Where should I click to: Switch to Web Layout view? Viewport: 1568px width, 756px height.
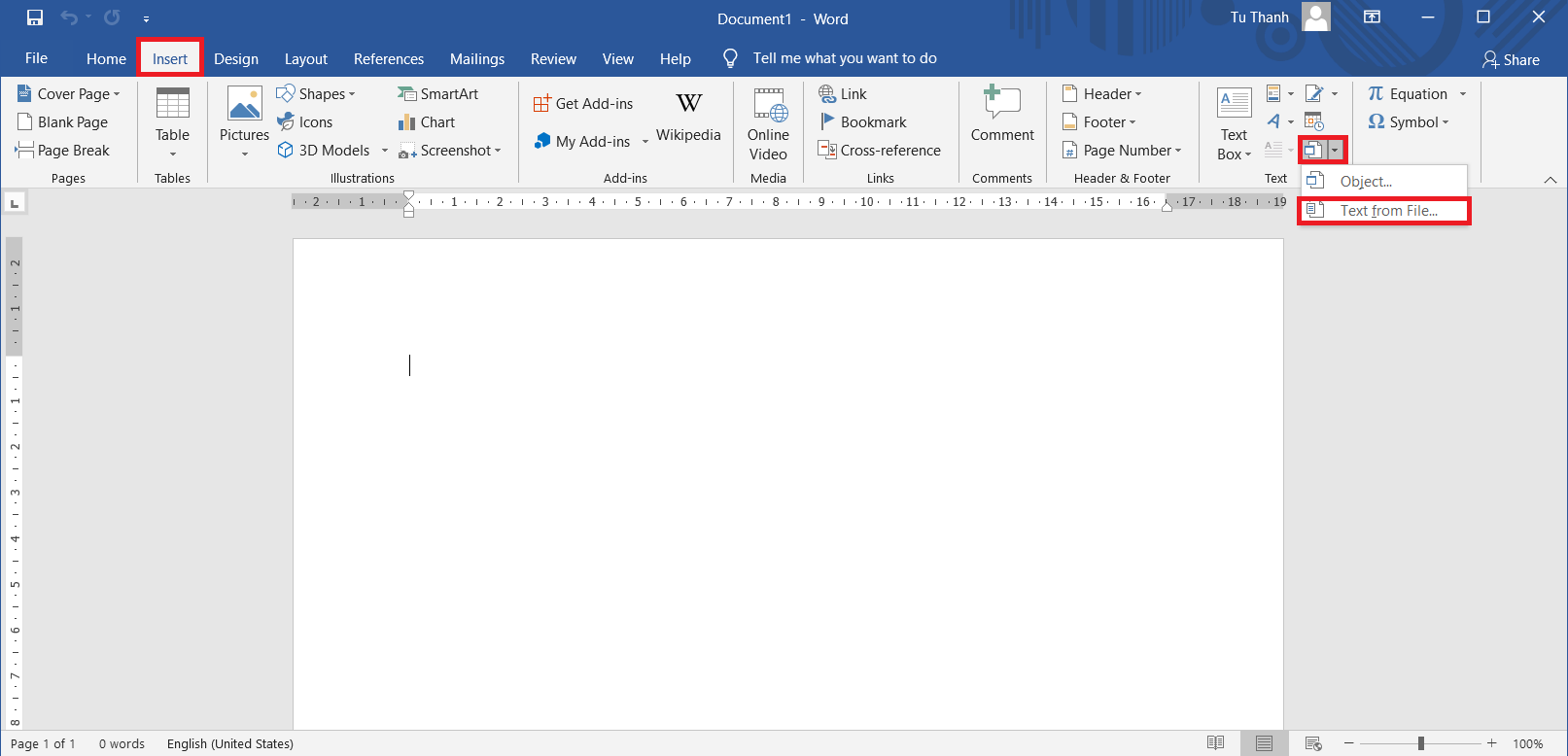coord(1312,743)
